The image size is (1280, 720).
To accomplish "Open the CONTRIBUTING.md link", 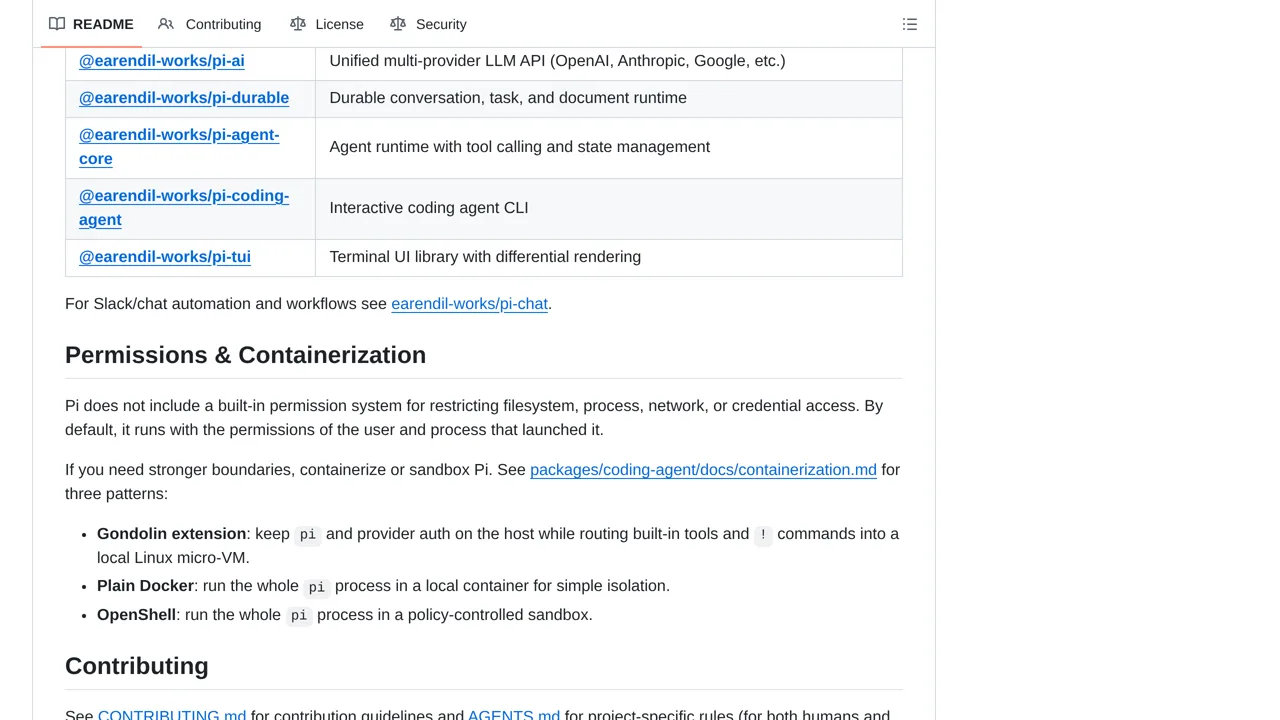I will pyautogui.click(x=172, y=714).
